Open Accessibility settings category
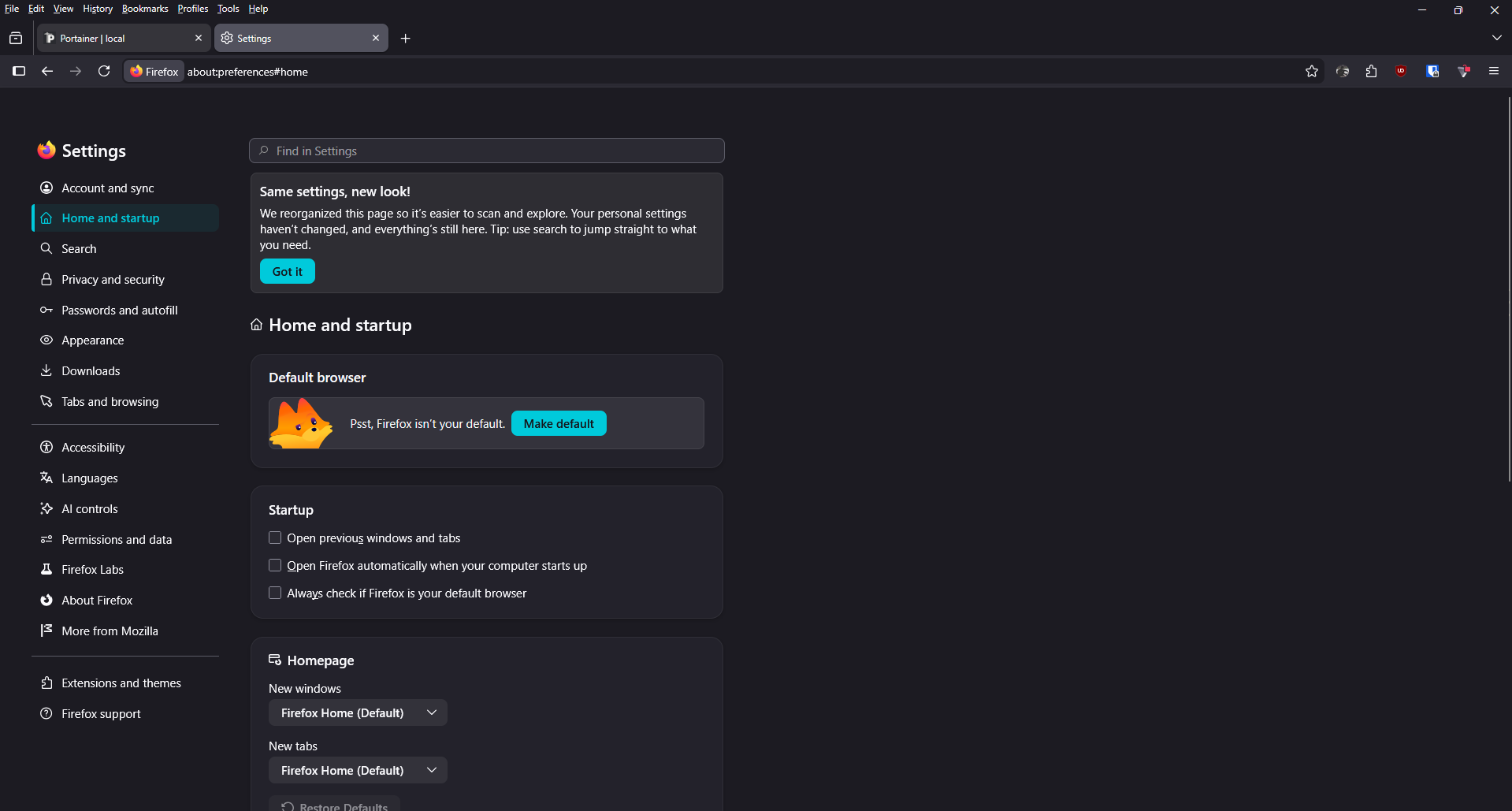The image size is (1512, 811). [x=125, y=447]
